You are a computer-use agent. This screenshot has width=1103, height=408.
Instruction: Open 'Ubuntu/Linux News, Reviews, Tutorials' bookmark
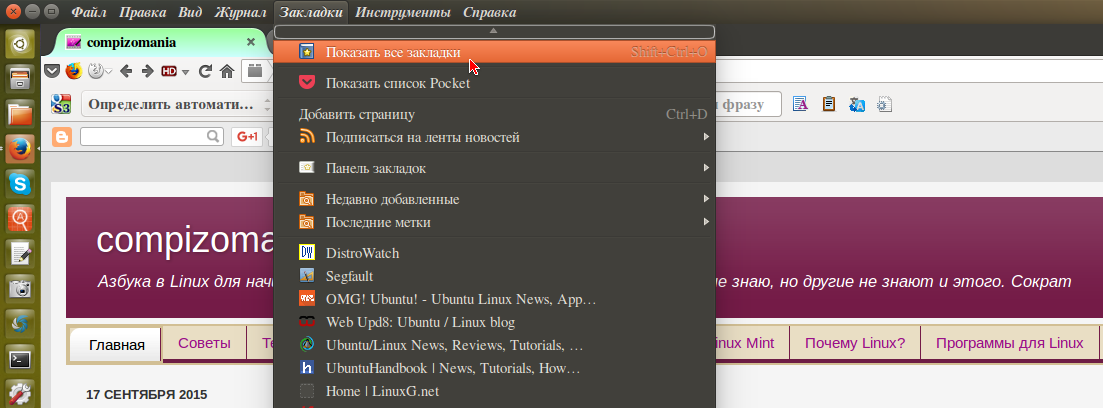coord(495,345)
